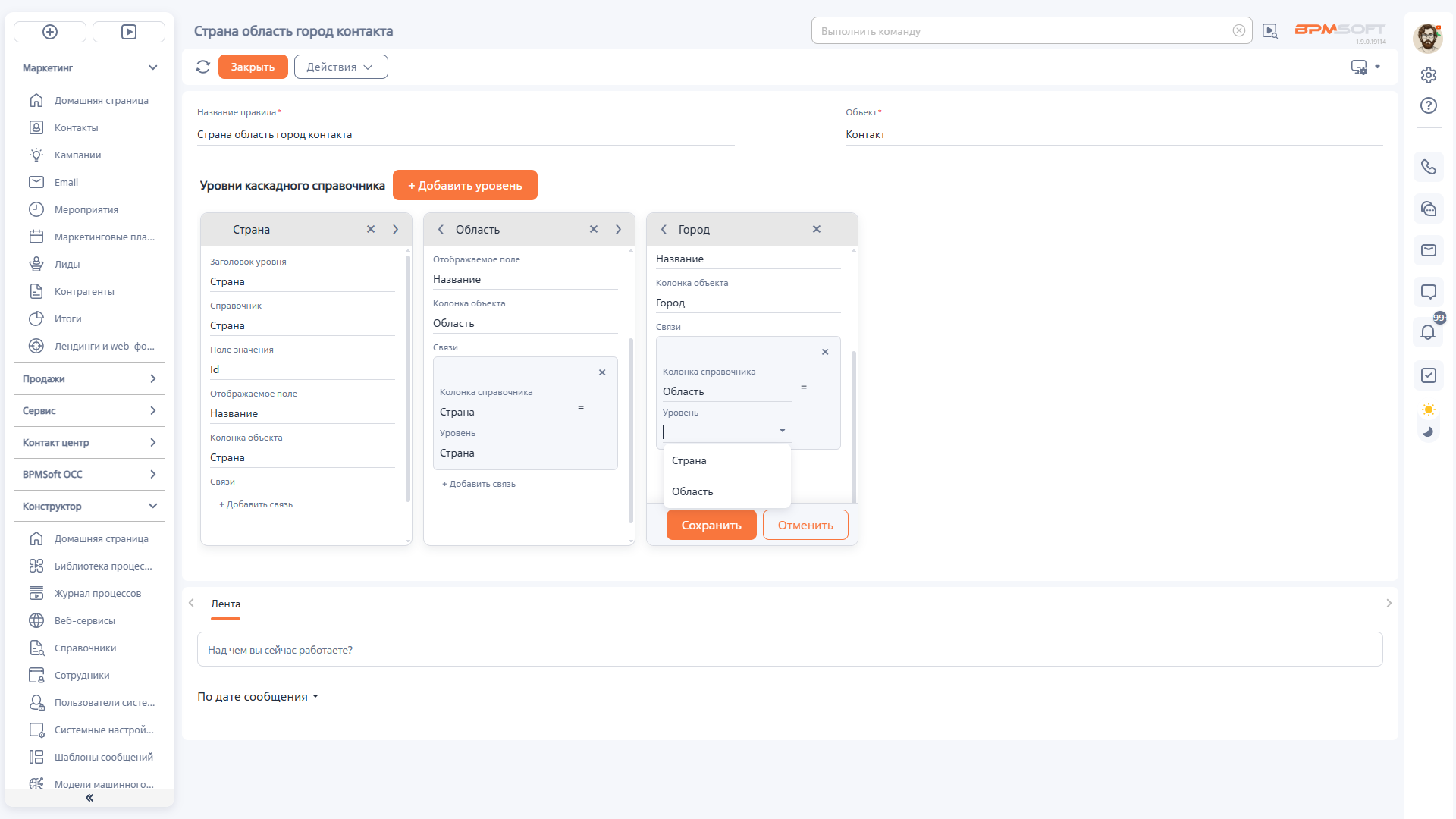Click the Сохранить button
This screenshot has width=1456, height=819.
pos(711,525)
